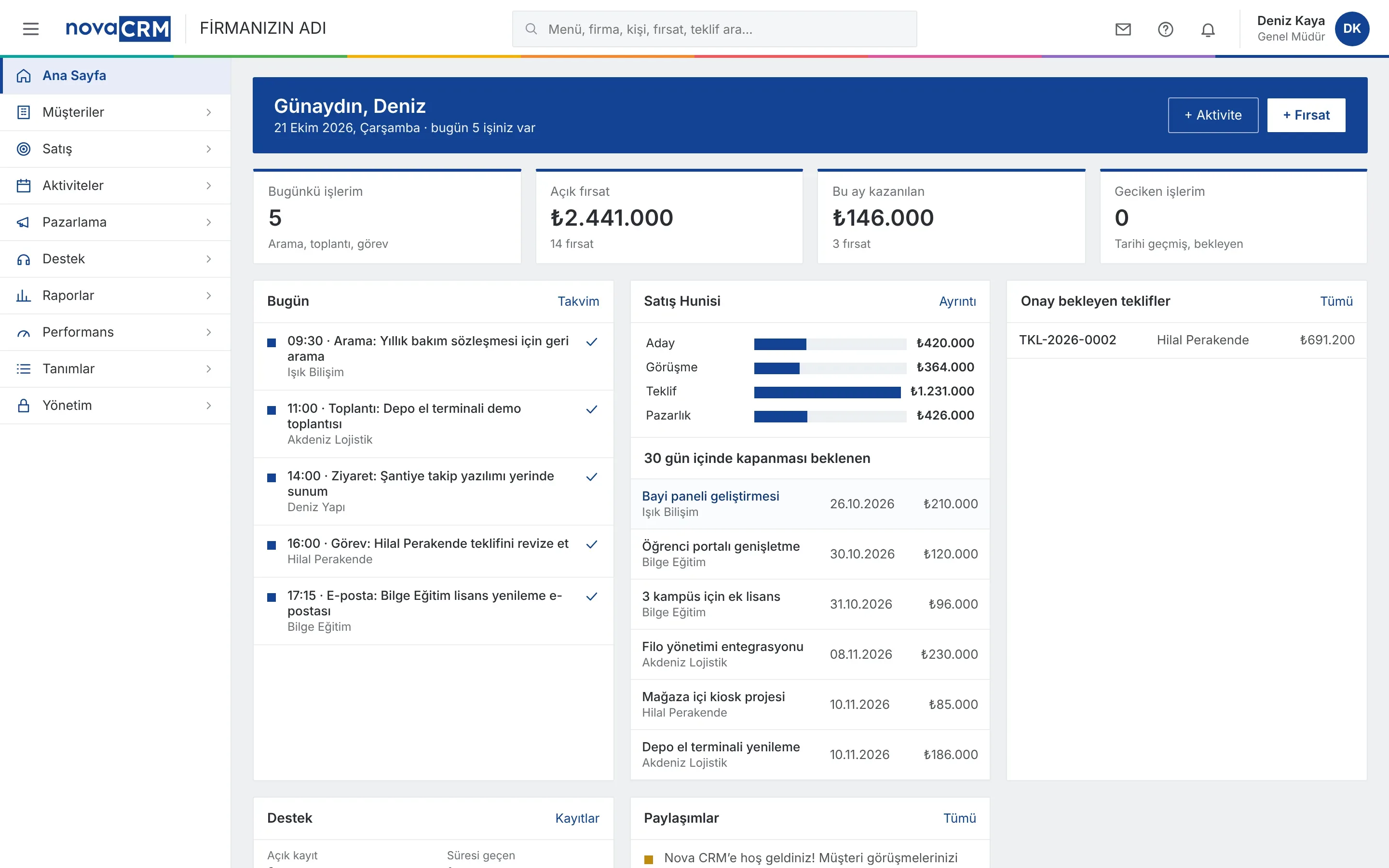Mark the 11:00 Toplantı task as done
The image size is (1389, 868).
[x=592, y=409]
